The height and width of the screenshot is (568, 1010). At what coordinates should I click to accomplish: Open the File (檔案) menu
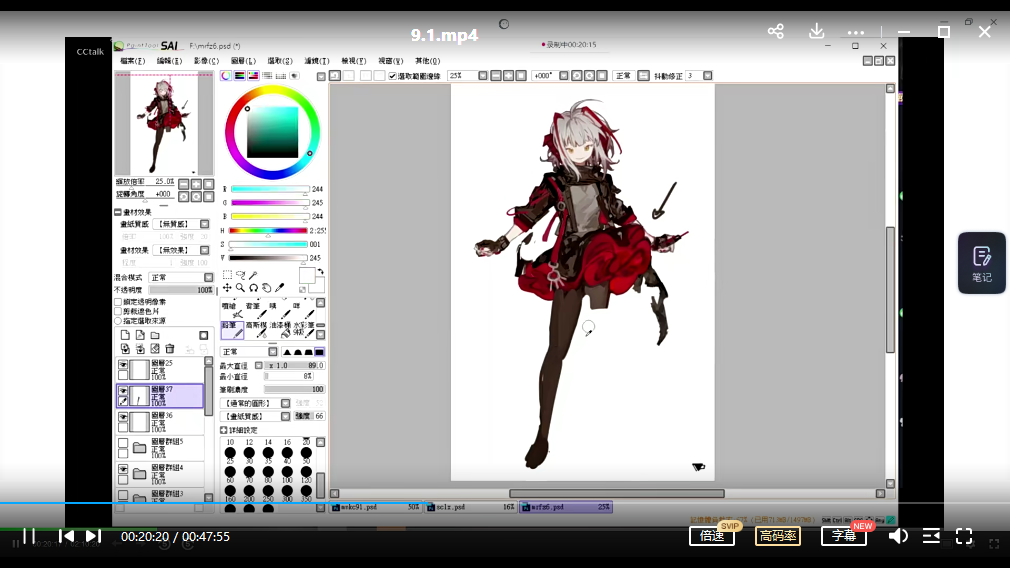[x=133, y=61]
